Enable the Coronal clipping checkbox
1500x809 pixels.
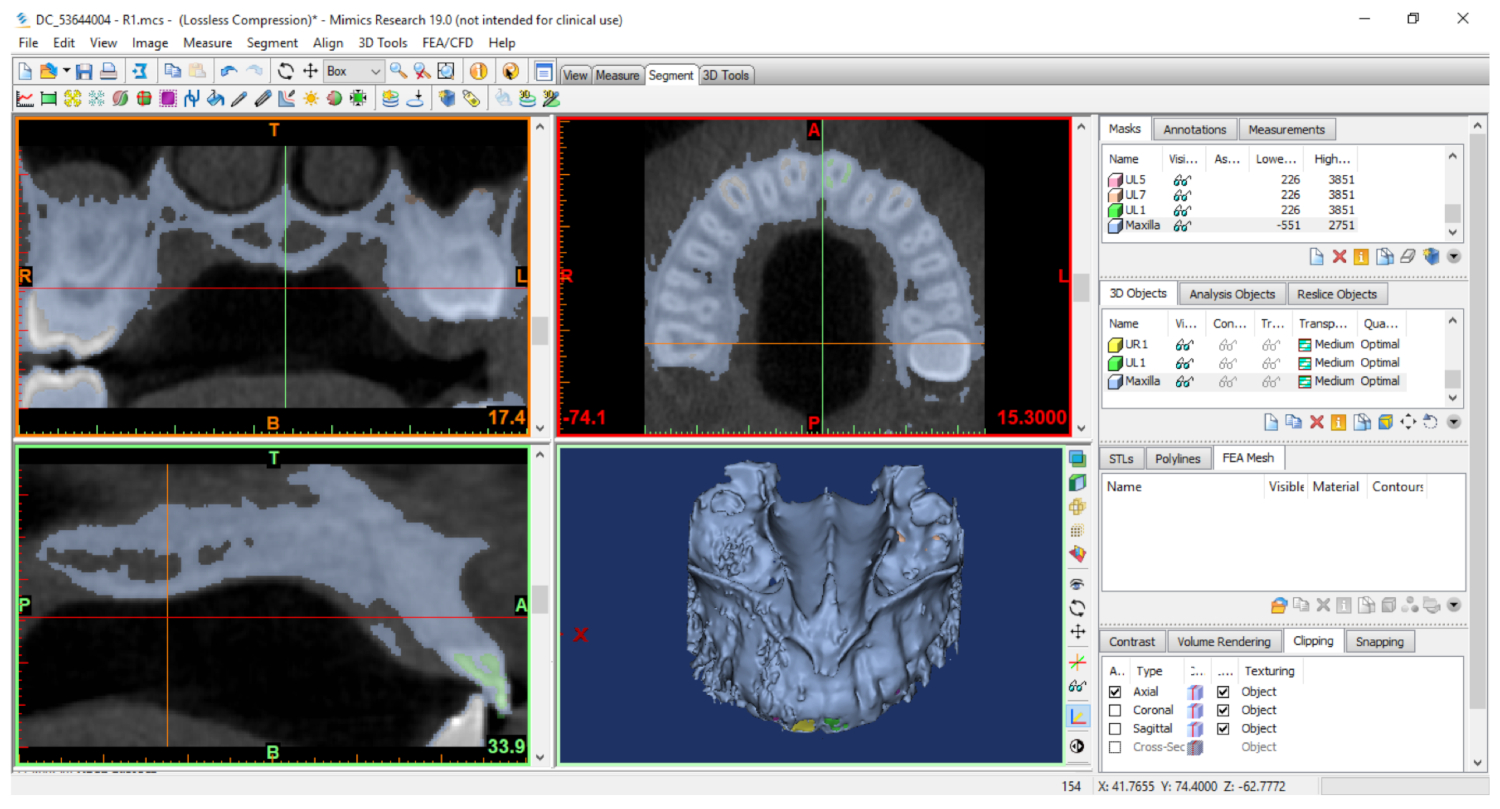coord(1115,710)
